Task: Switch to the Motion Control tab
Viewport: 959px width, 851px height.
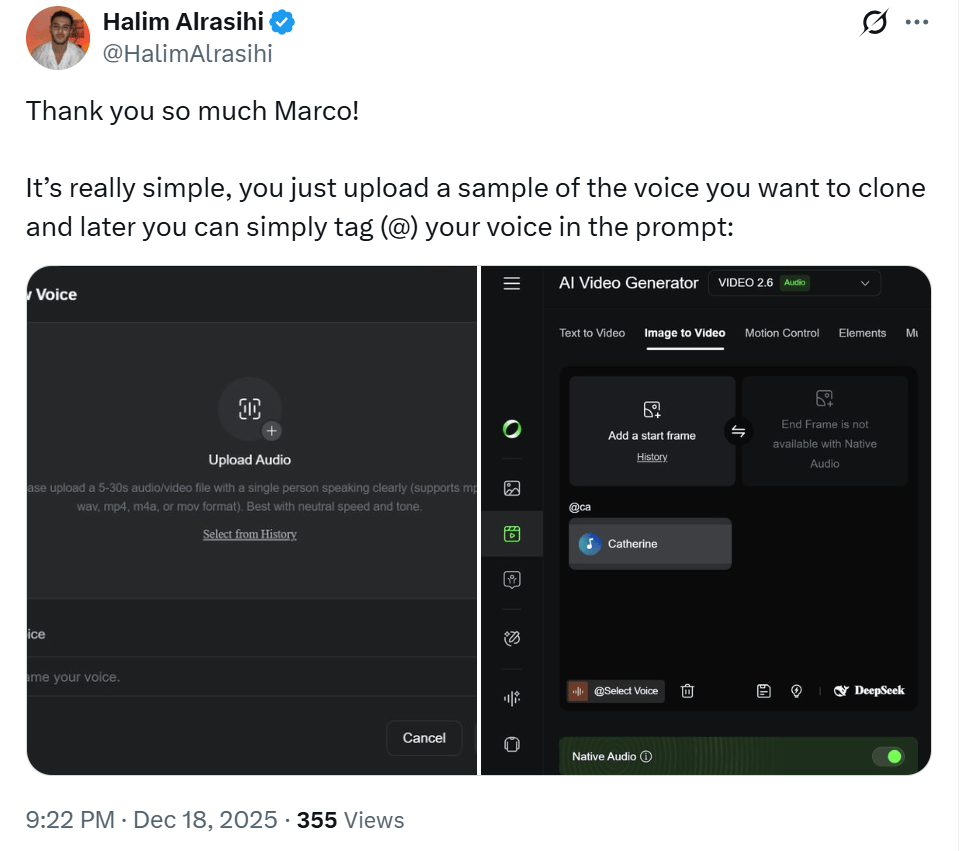Action: pos(782,333)
